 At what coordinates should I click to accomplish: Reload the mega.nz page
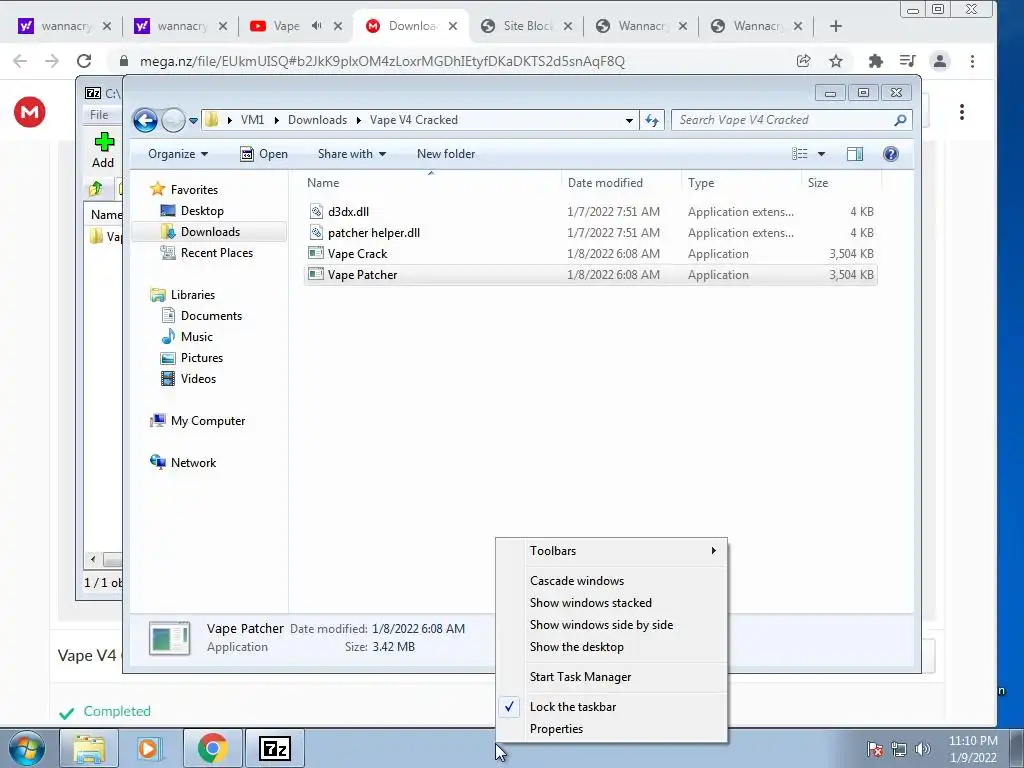click(x=84, y=61)
